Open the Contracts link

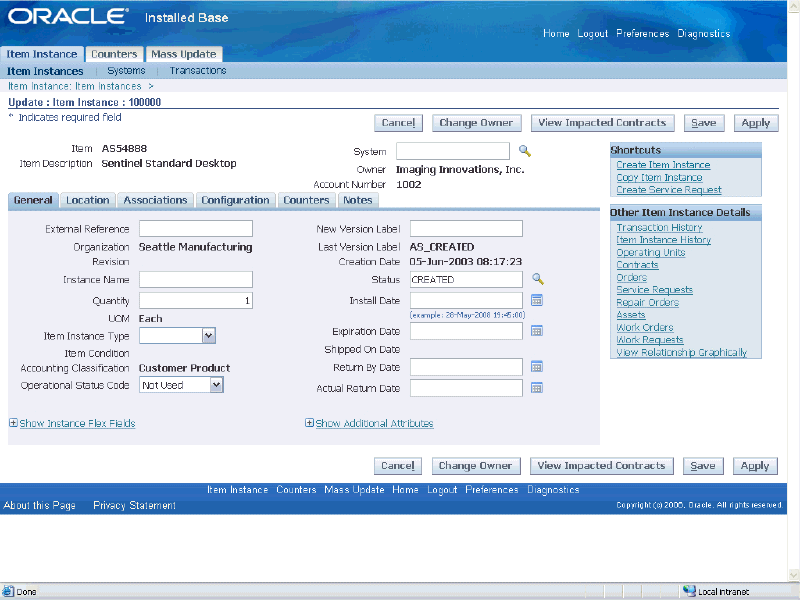637,265
